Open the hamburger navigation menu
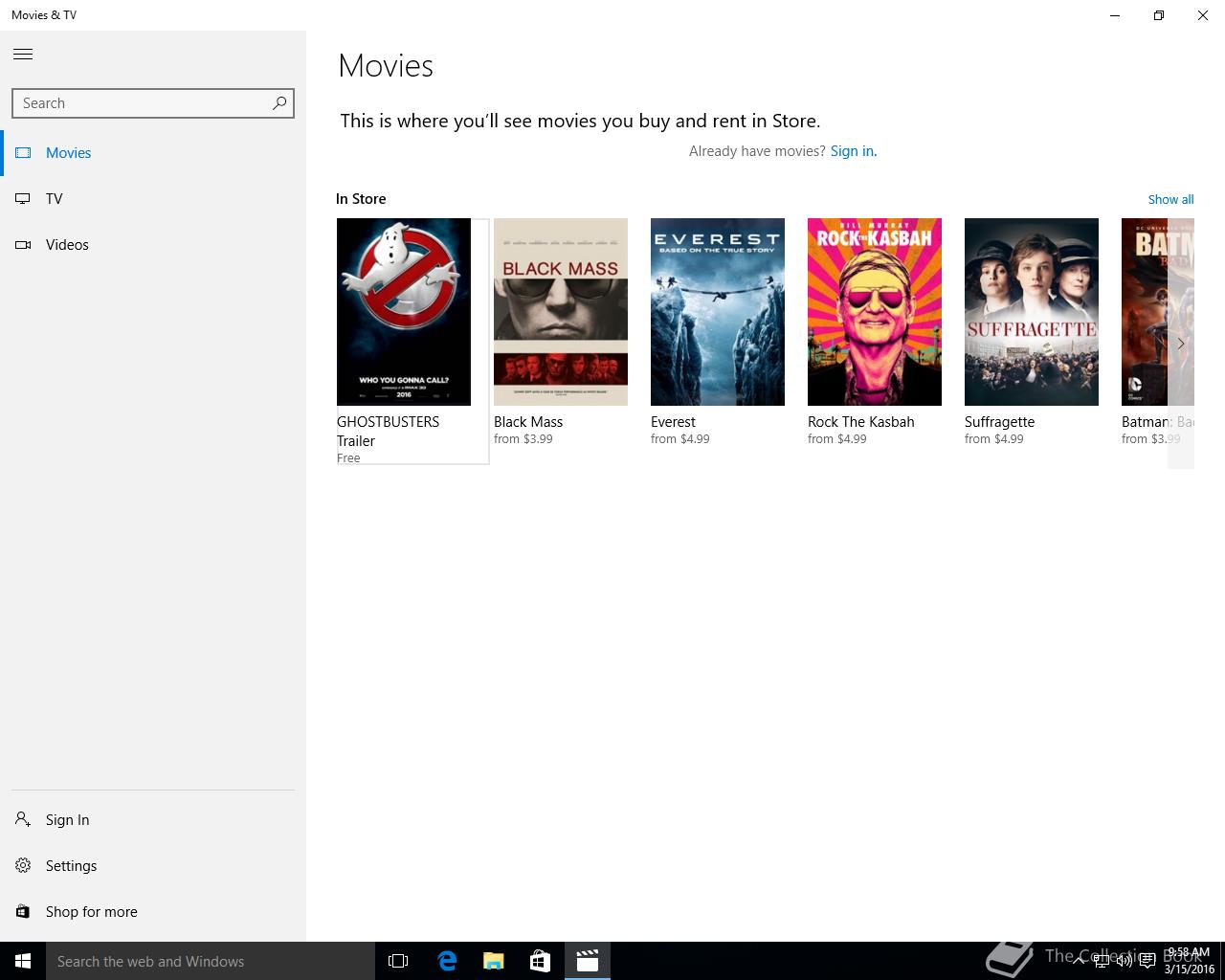 (23, 55)
